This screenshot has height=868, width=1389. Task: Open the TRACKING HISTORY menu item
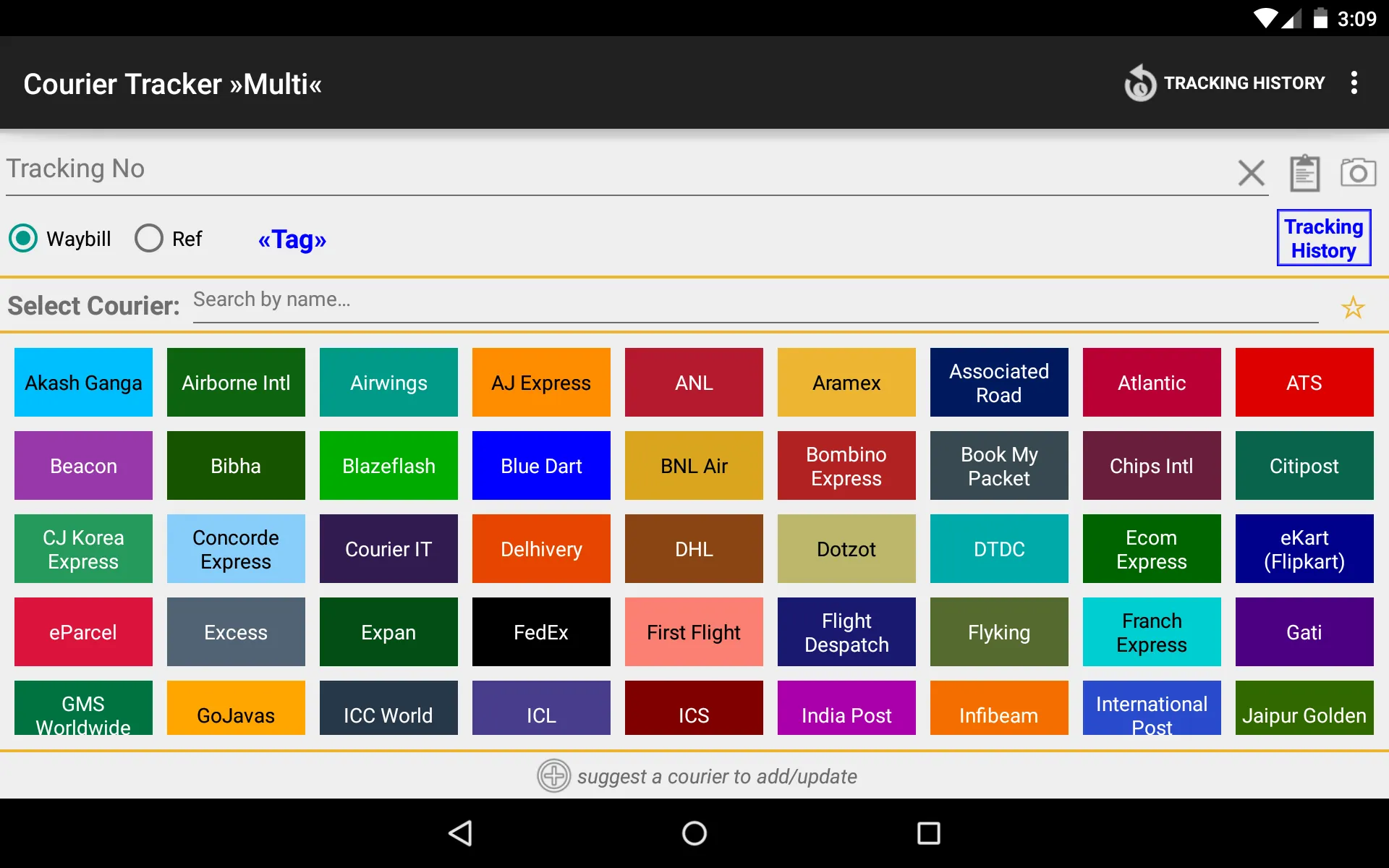(1244, 82)
